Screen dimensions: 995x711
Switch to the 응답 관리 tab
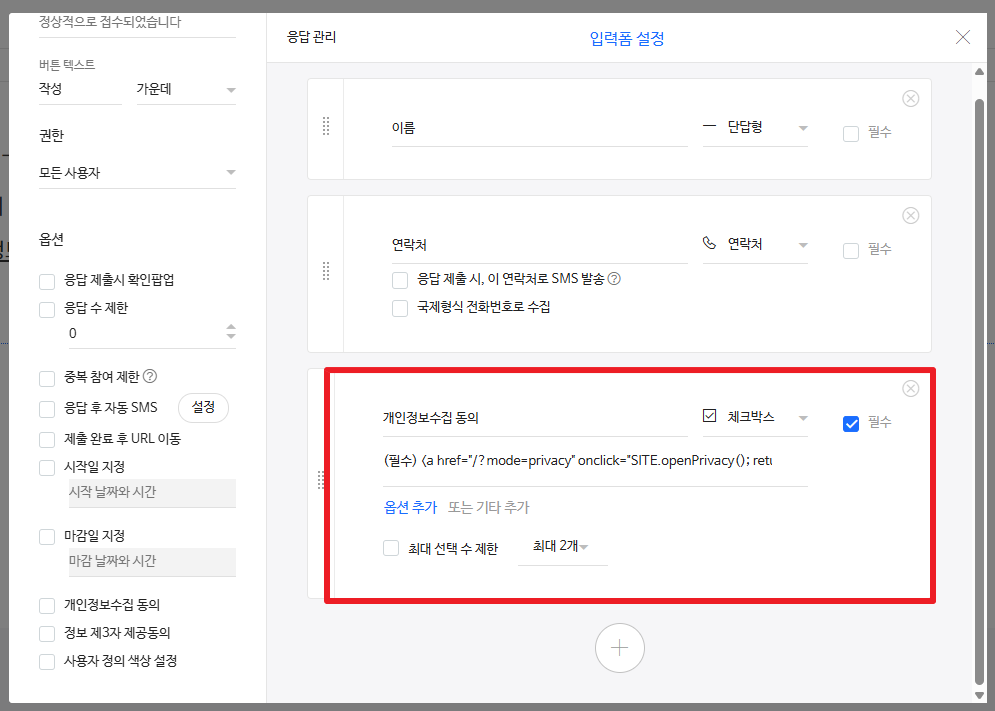pyautogui.click(x=312, y=37)
